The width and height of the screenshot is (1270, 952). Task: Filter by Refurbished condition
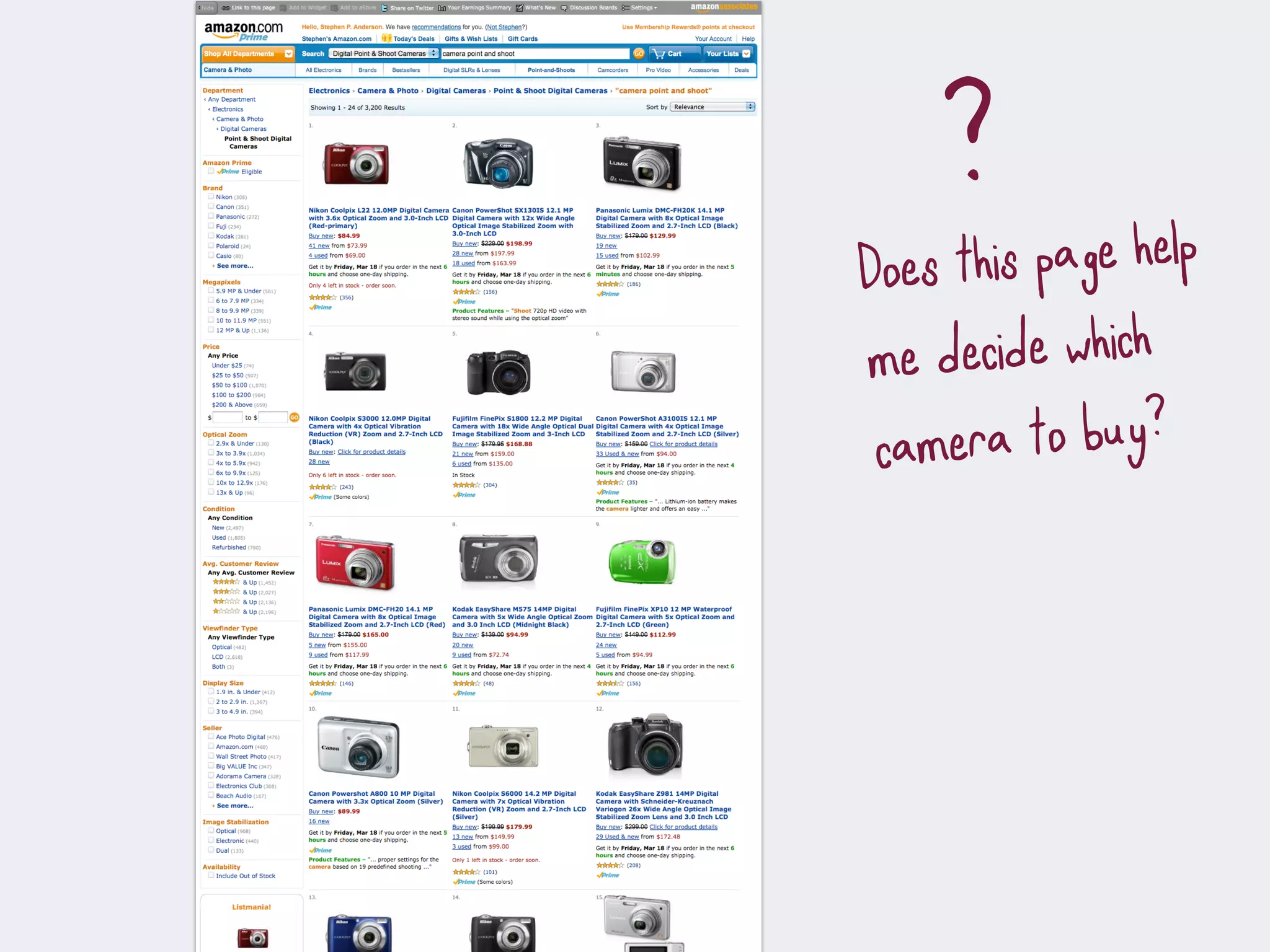click(229, 548)
